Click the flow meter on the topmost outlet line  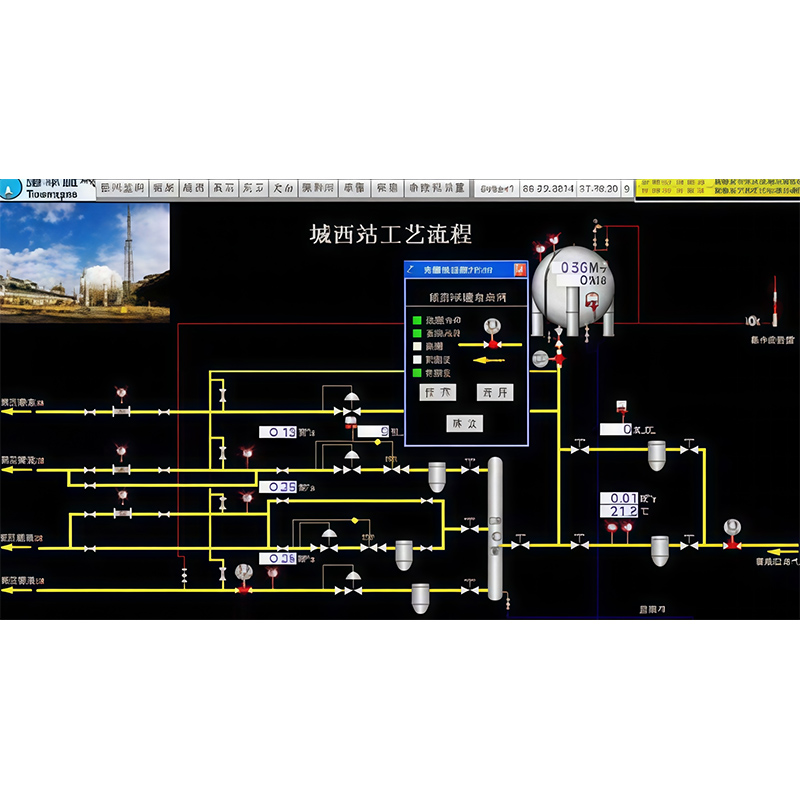click(121, 411)
